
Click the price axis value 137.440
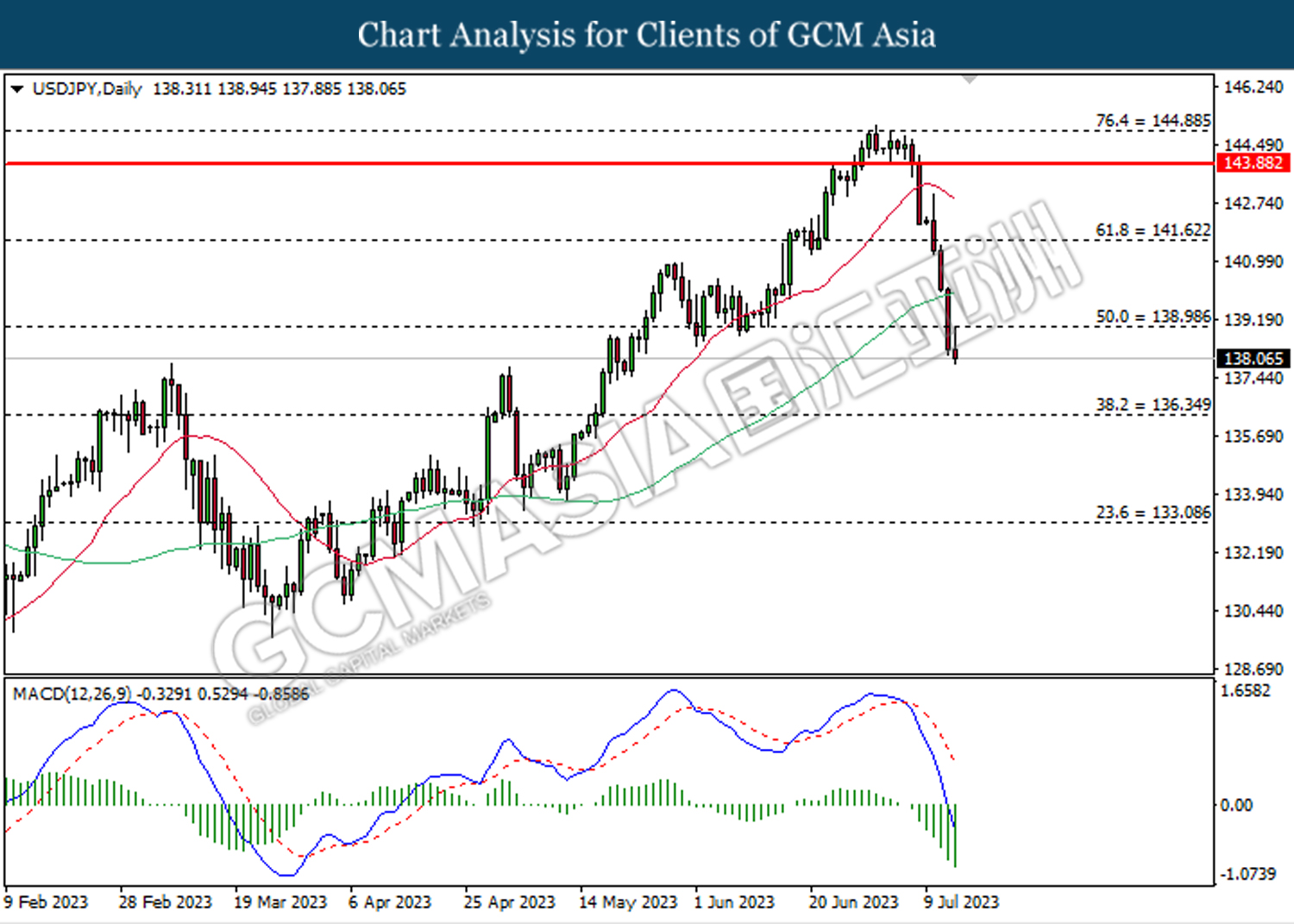(x=1253, y=378)
